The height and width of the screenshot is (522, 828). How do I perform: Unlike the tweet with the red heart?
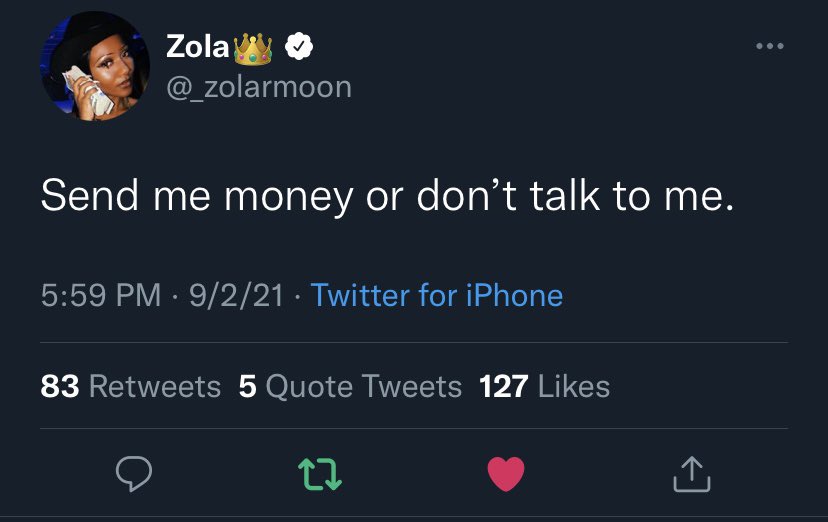[x=506, y=474]
